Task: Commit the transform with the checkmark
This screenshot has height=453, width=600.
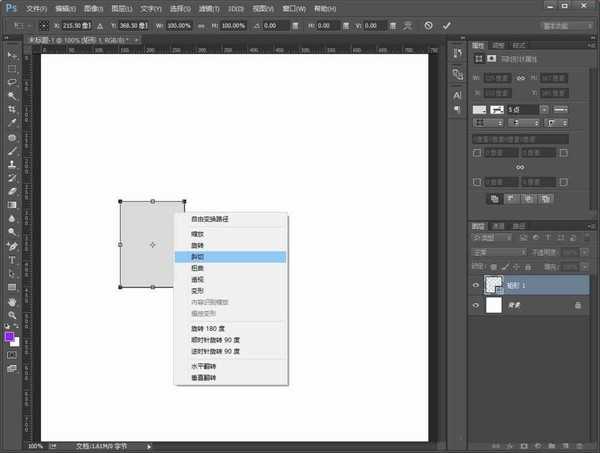Action: (446, 25)
